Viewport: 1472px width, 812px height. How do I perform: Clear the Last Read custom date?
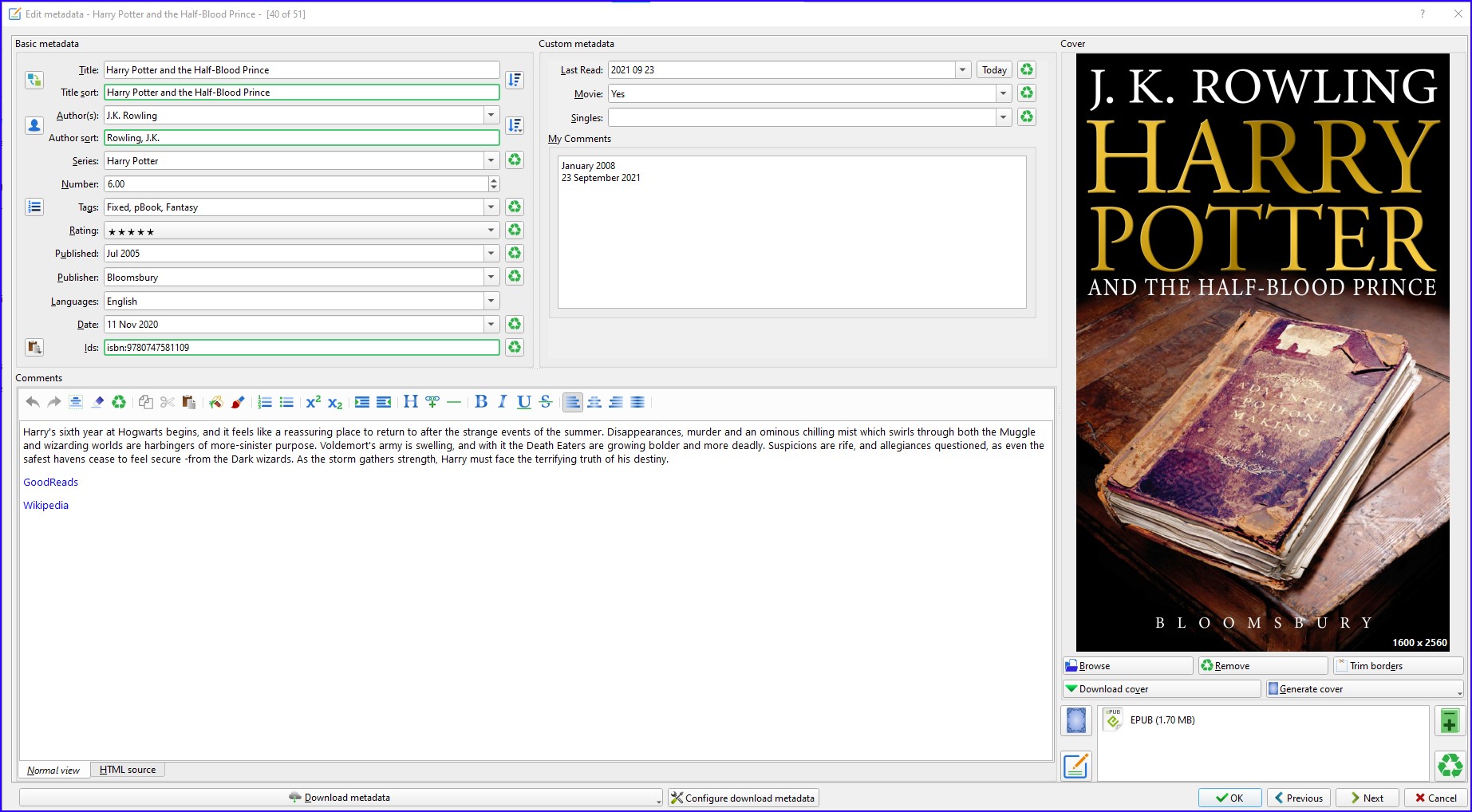[x=1027, y=69]
